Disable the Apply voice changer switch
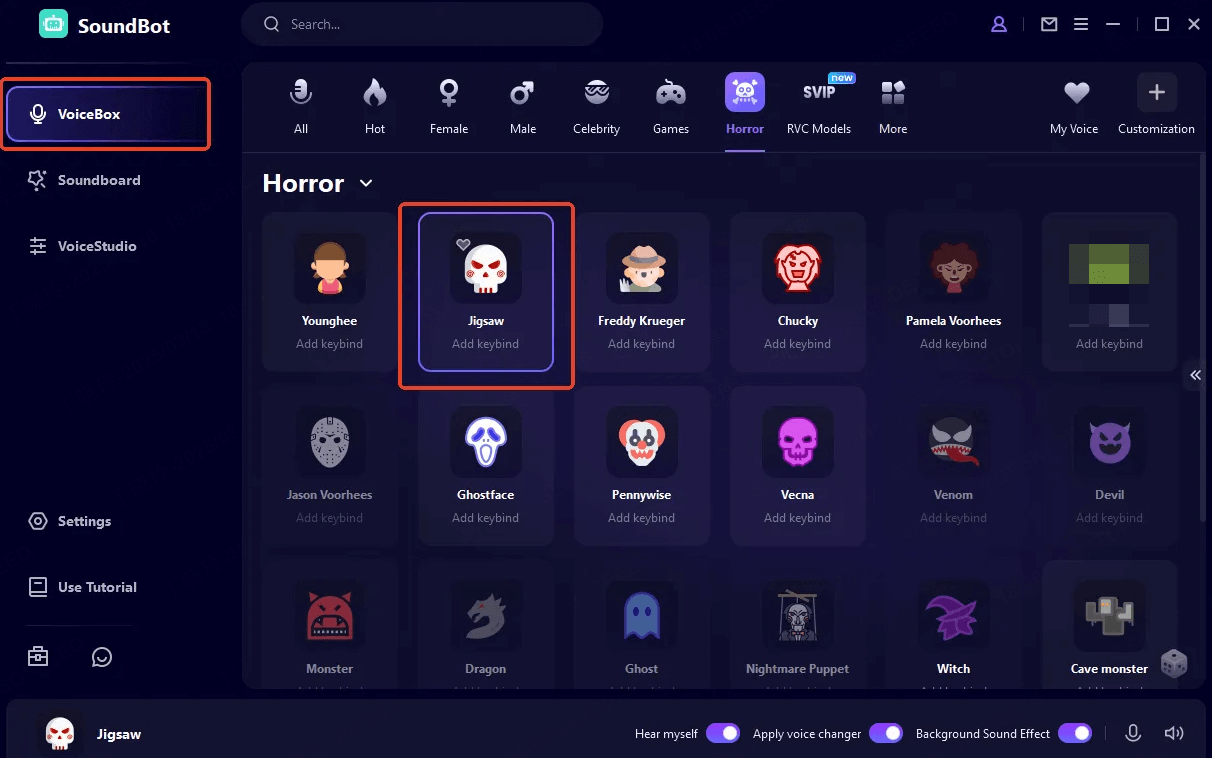Screen dimensions: 1212x758 885,733
